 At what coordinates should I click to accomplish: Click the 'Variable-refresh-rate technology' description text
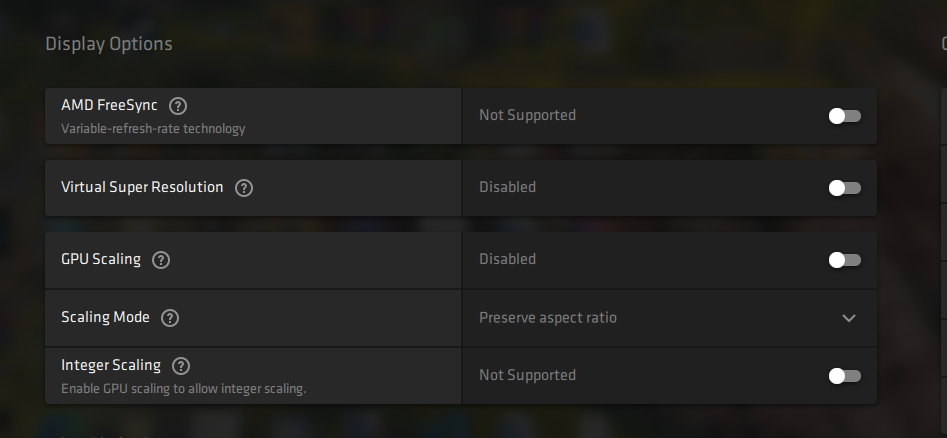153,129
